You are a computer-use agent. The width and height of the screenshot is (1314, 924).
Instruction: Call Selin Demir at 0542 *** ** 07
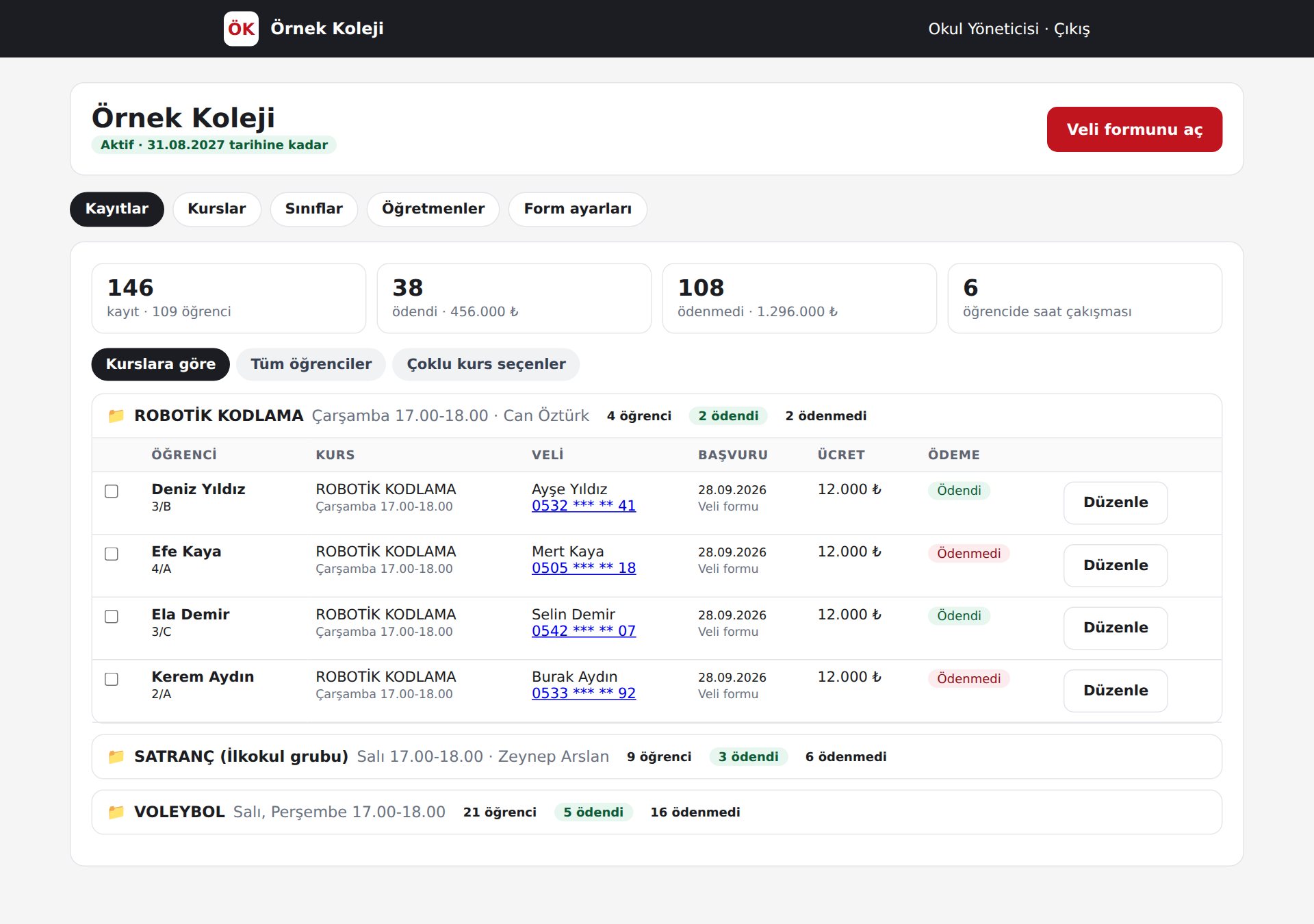(584, 631)
